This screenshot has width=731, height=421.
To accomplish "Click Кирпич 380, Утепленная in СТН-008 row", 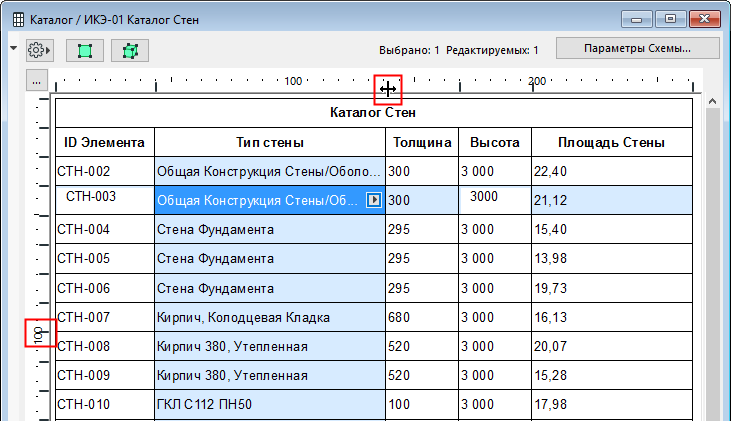I will click(x=269, y=346).
